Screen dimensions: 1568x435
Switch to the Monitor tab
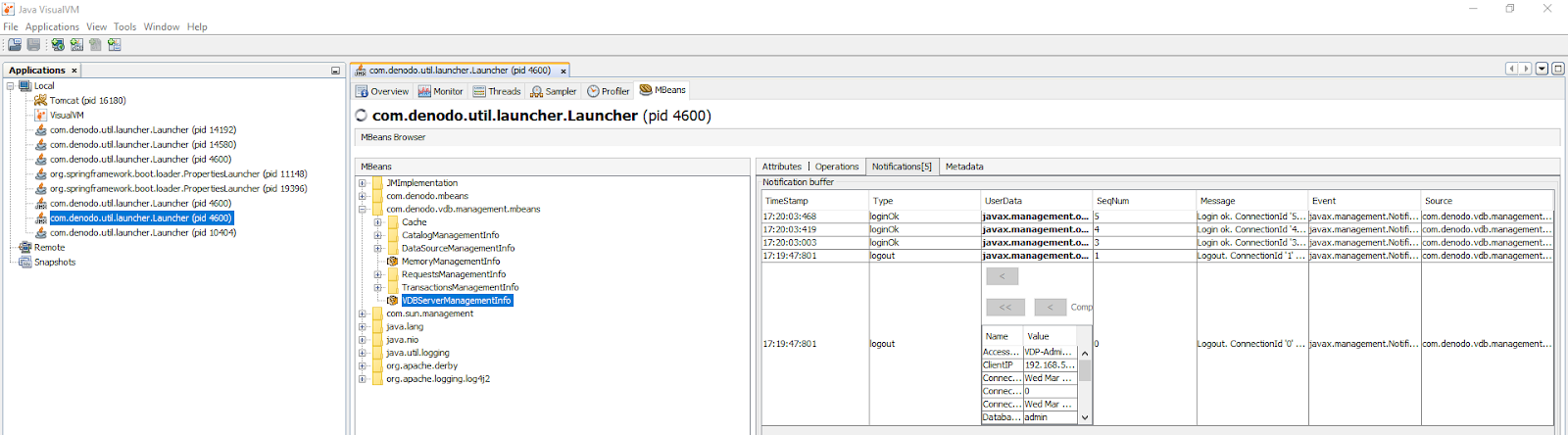pos(440,91)
